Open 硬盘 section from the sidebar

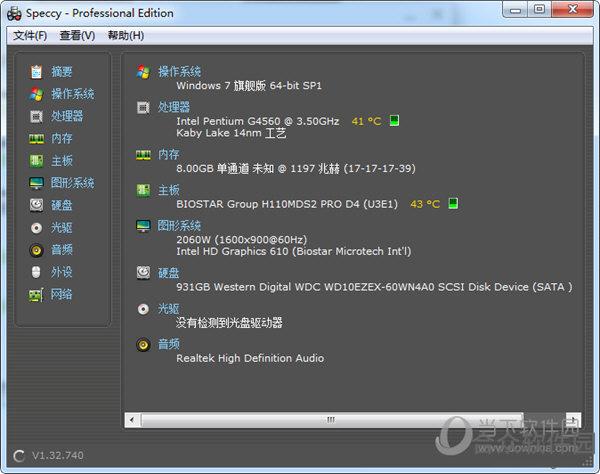(x=62, y=205)
